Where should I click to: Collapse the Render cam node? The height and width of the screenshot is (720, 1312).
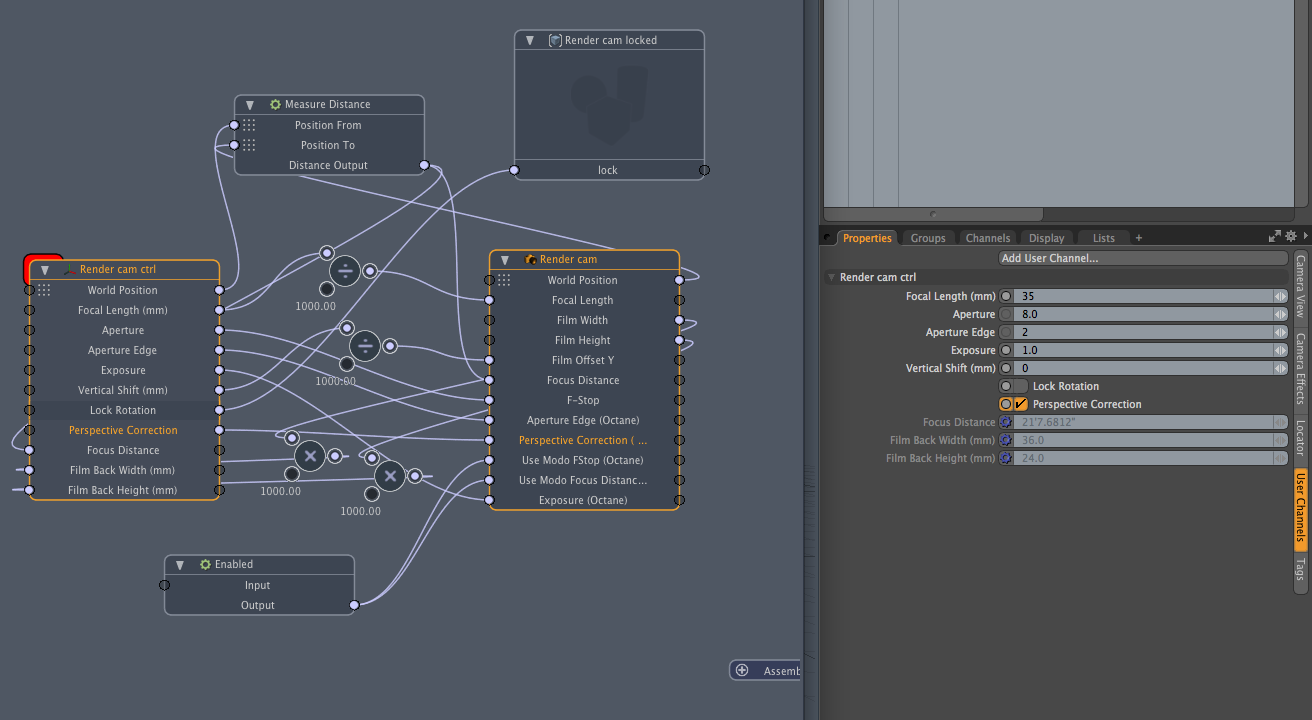pyautogui.click(x=505, y=260)
